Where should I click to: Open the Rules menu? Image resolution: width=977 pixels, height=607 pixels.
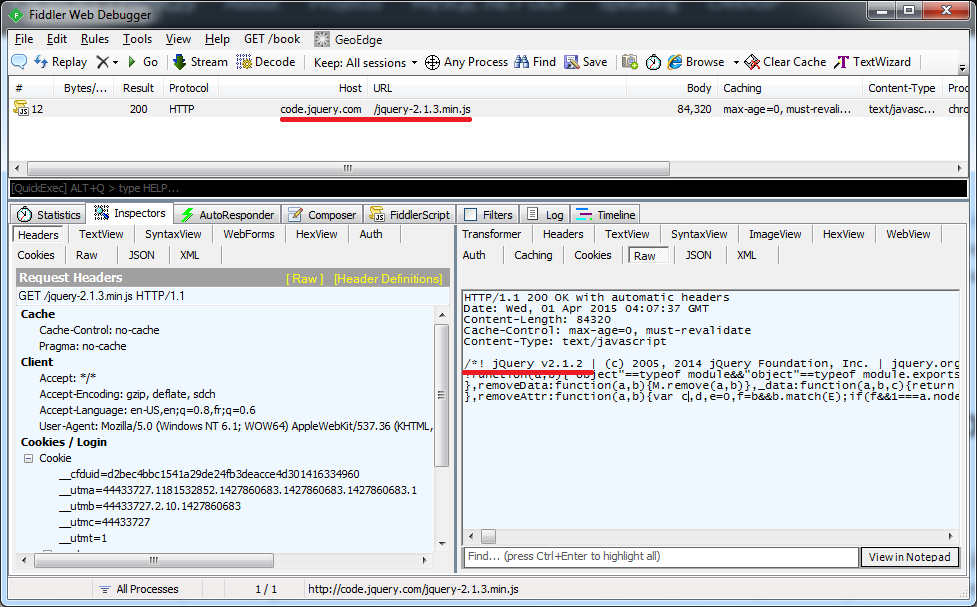pyautogui.click(x=95, y=39)
